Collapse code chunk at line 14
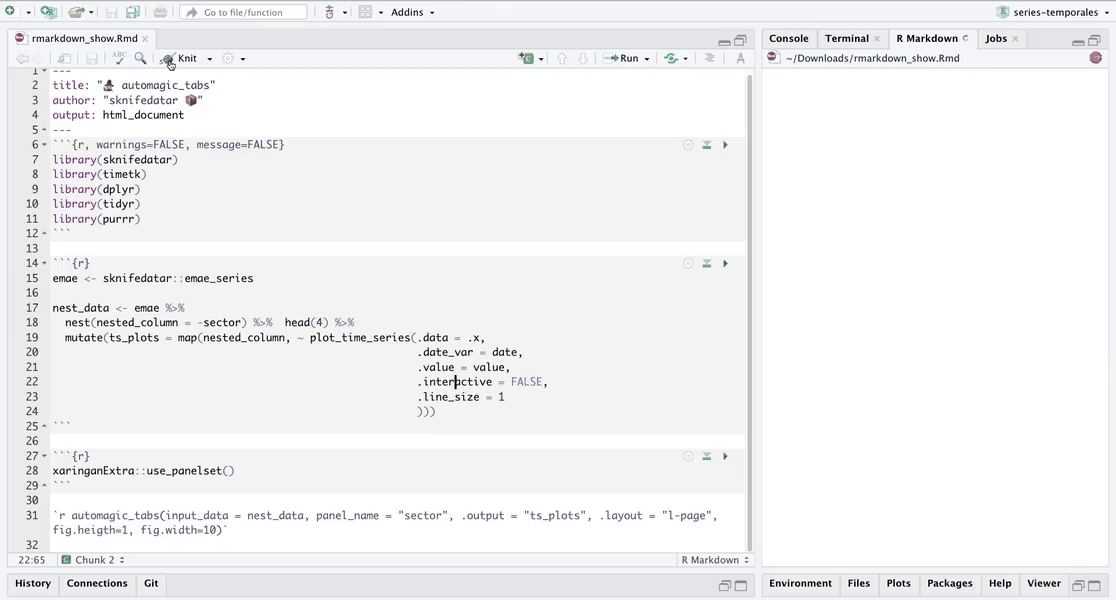 (44, 264)
